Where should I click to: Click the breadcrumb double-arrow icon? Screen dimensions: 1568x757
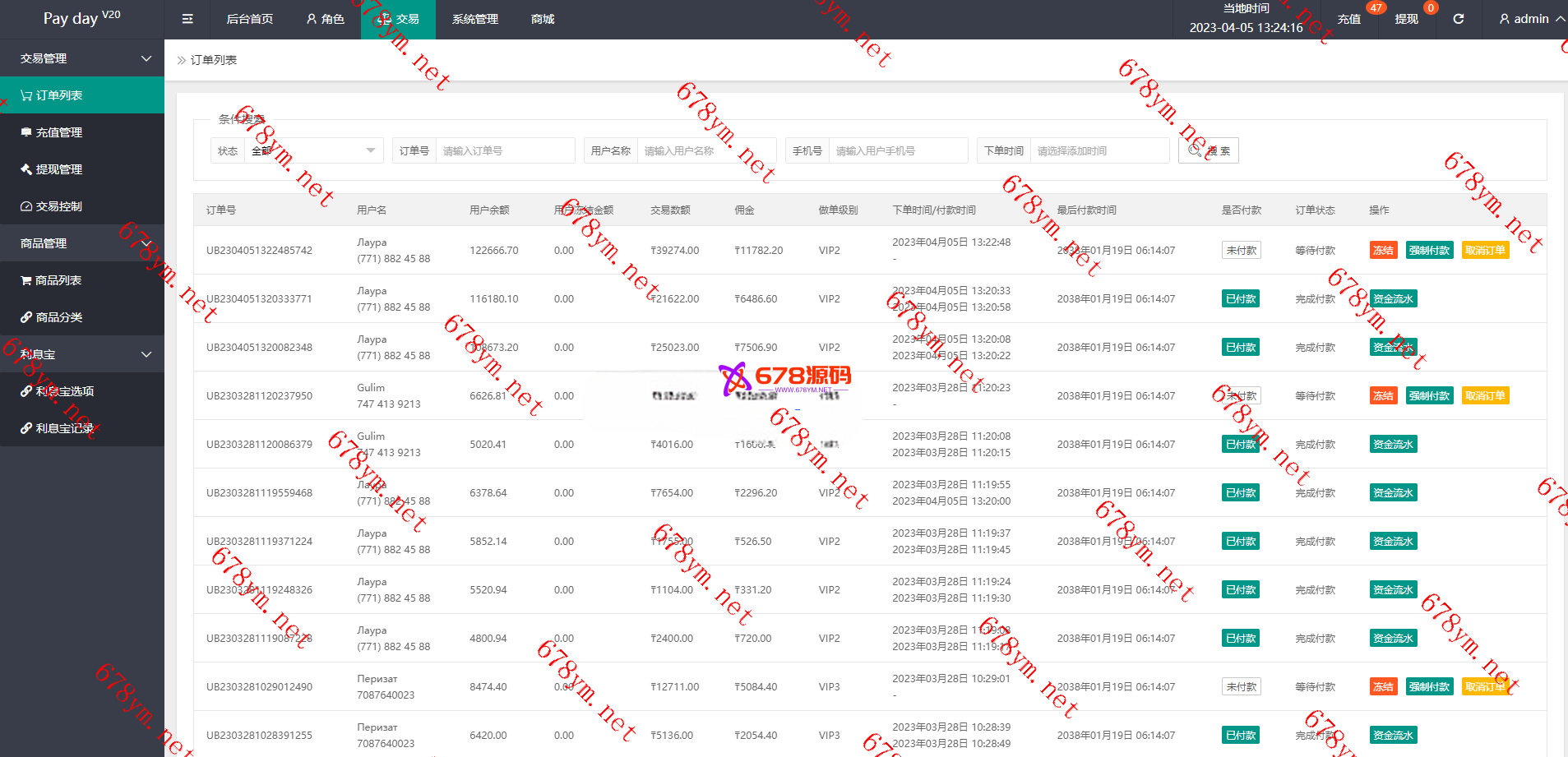(182, 60)
